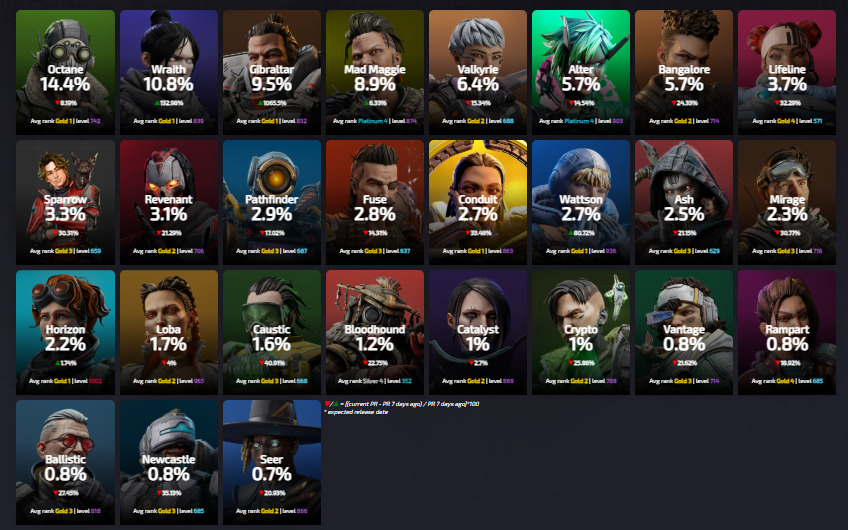
Task: Click the Ballistic legend card
Action: (x=65, y=462)
